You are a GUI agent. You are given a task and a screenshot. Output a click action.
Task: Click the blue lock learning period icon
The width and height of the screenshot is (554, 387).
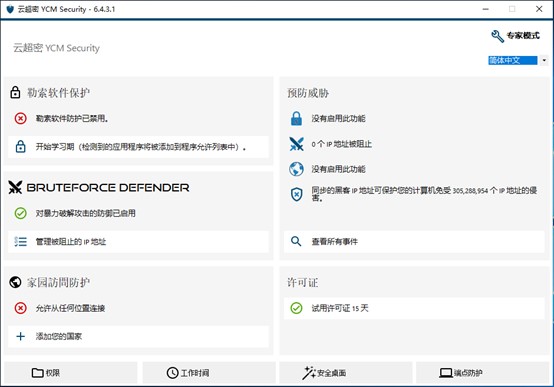click(20, 146)
